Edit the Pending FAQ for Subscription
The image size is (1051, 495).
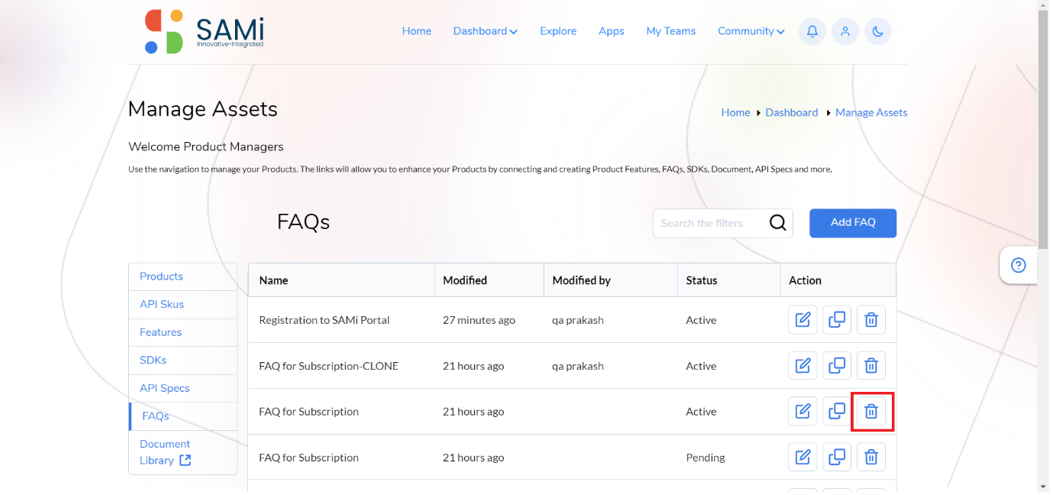(x=802, y=457)
